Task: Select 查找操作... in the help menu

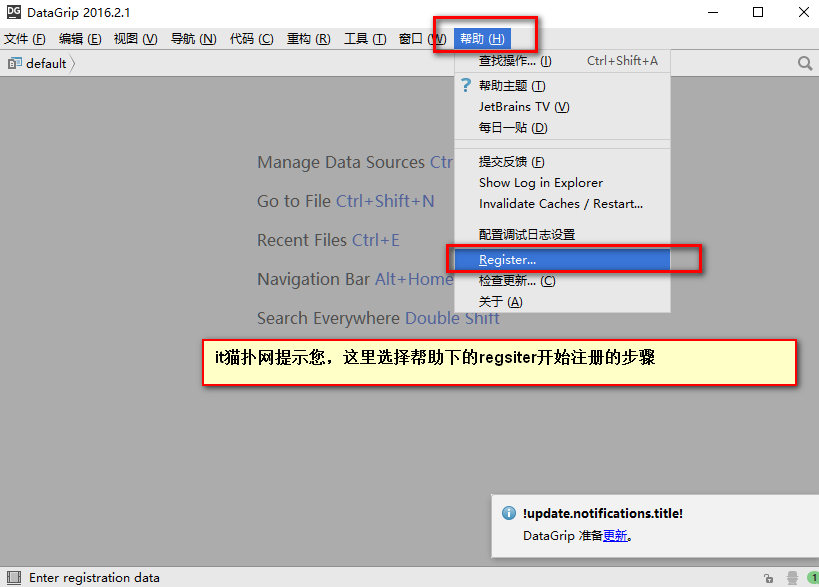Action: (563, 61)
